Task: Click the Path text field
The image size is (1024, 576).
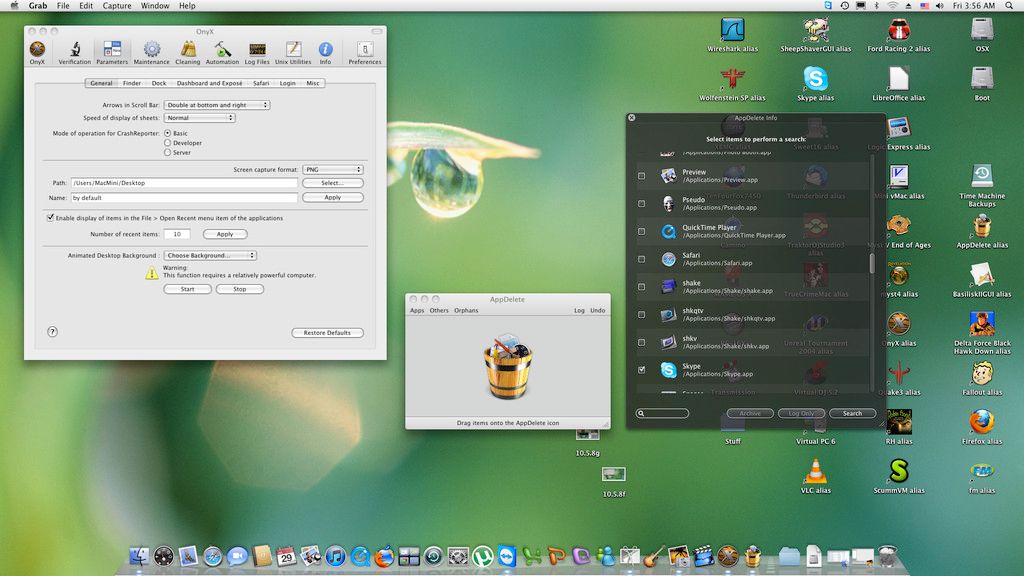Action: (184, 183)
